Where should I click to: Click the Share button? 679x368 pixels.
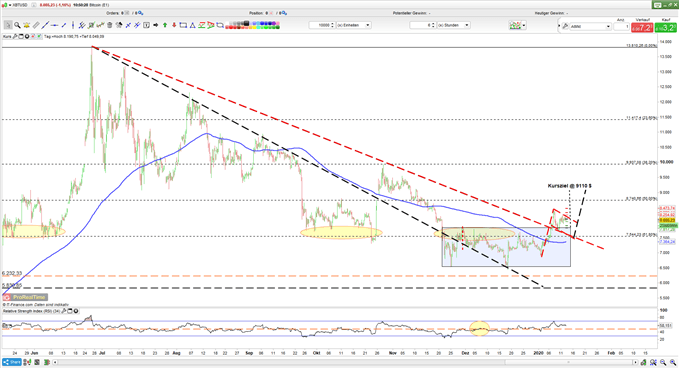pyautogui.click(x=12, y=362)
